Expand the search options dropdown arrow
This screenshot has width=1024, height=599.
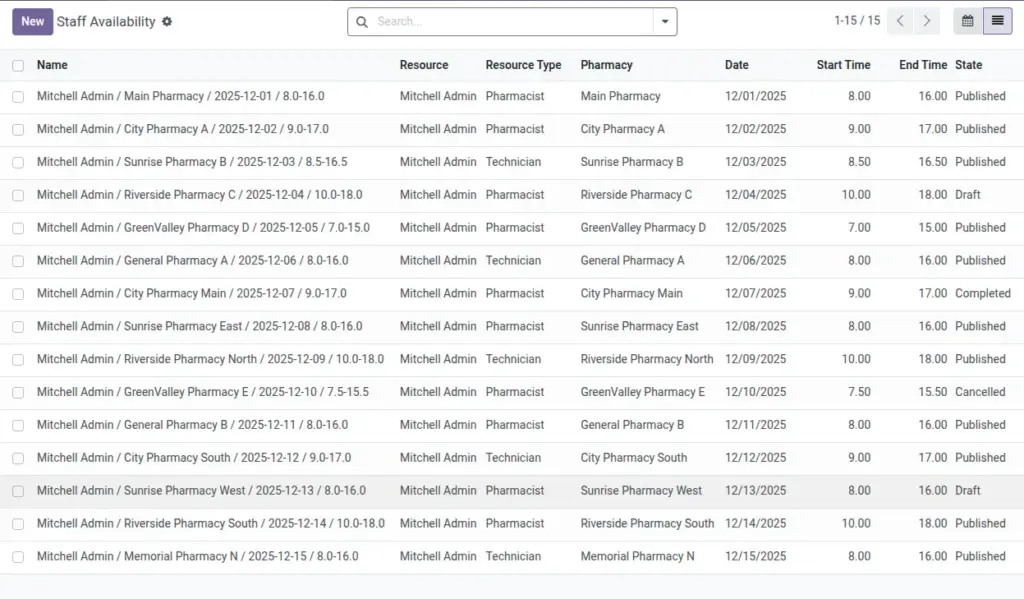pos(665,22)
